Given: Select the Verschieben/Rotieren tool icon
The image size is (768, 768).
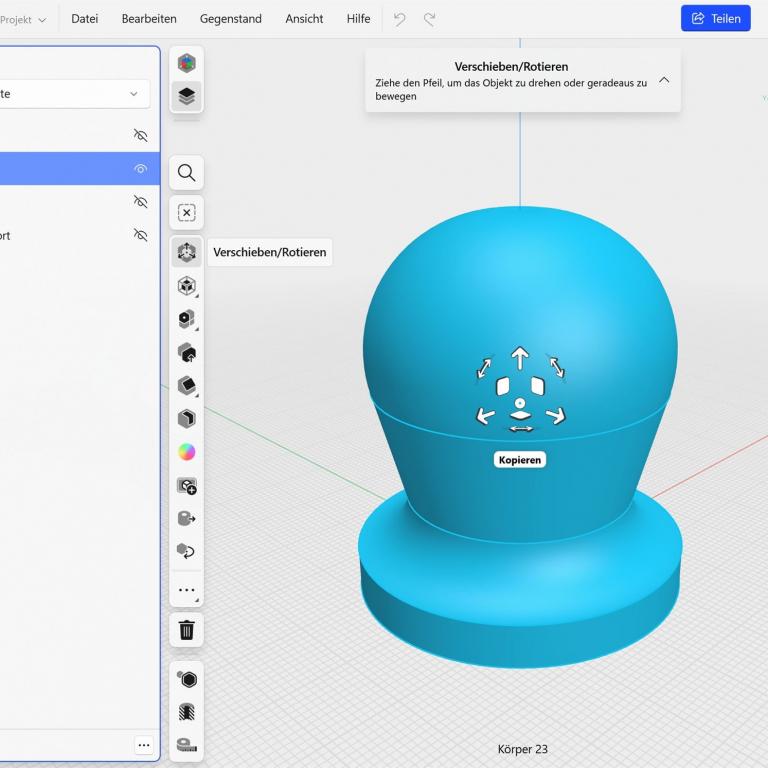Looking at the screenshot, I should 186,253.
